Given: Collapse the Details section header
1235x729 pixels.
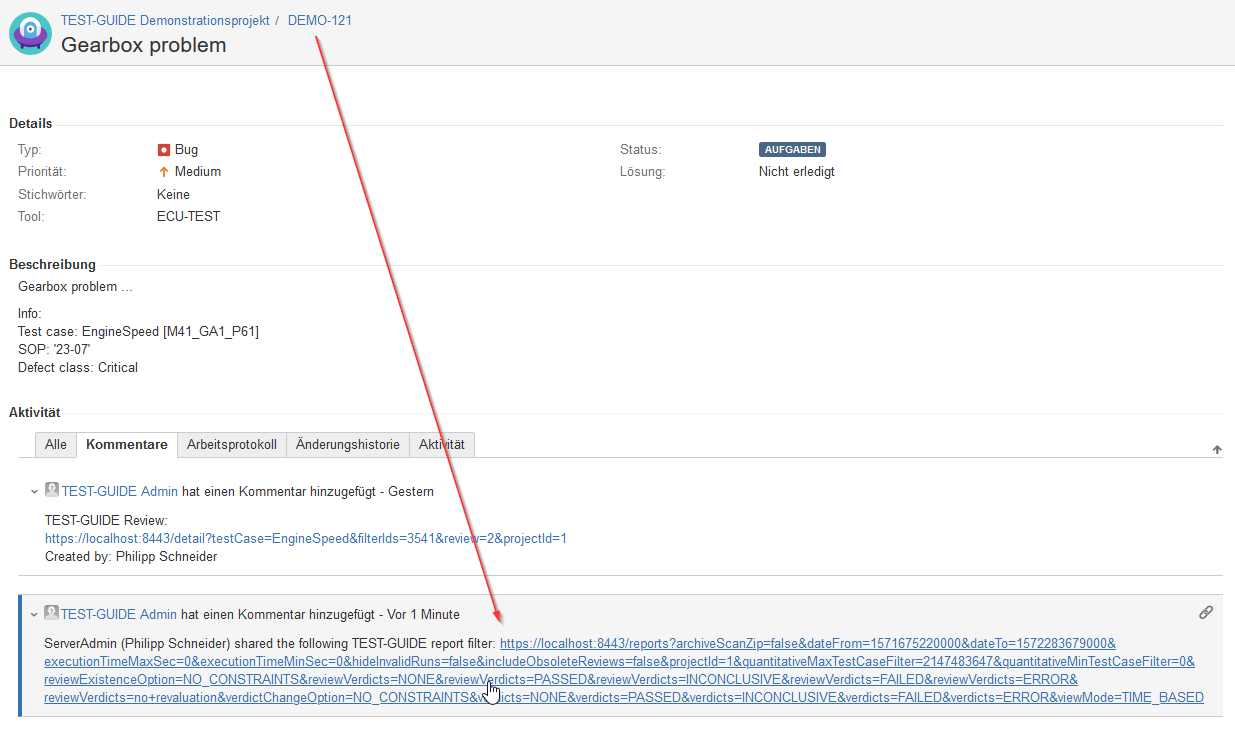Looking at the screenshot, I should [x=31, y=123].
